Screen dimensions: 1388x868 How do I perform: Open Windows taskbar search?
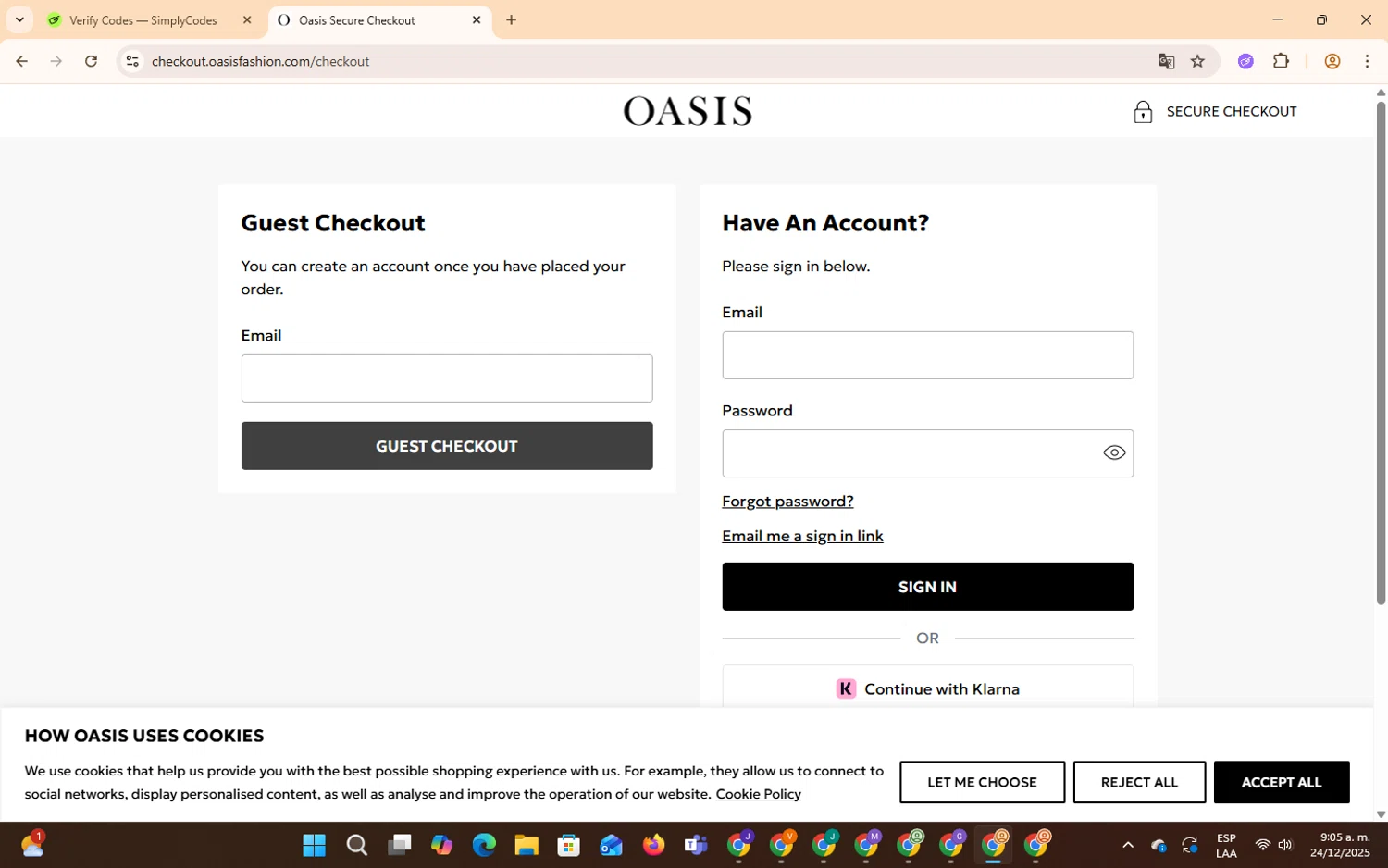pos(356,845)
